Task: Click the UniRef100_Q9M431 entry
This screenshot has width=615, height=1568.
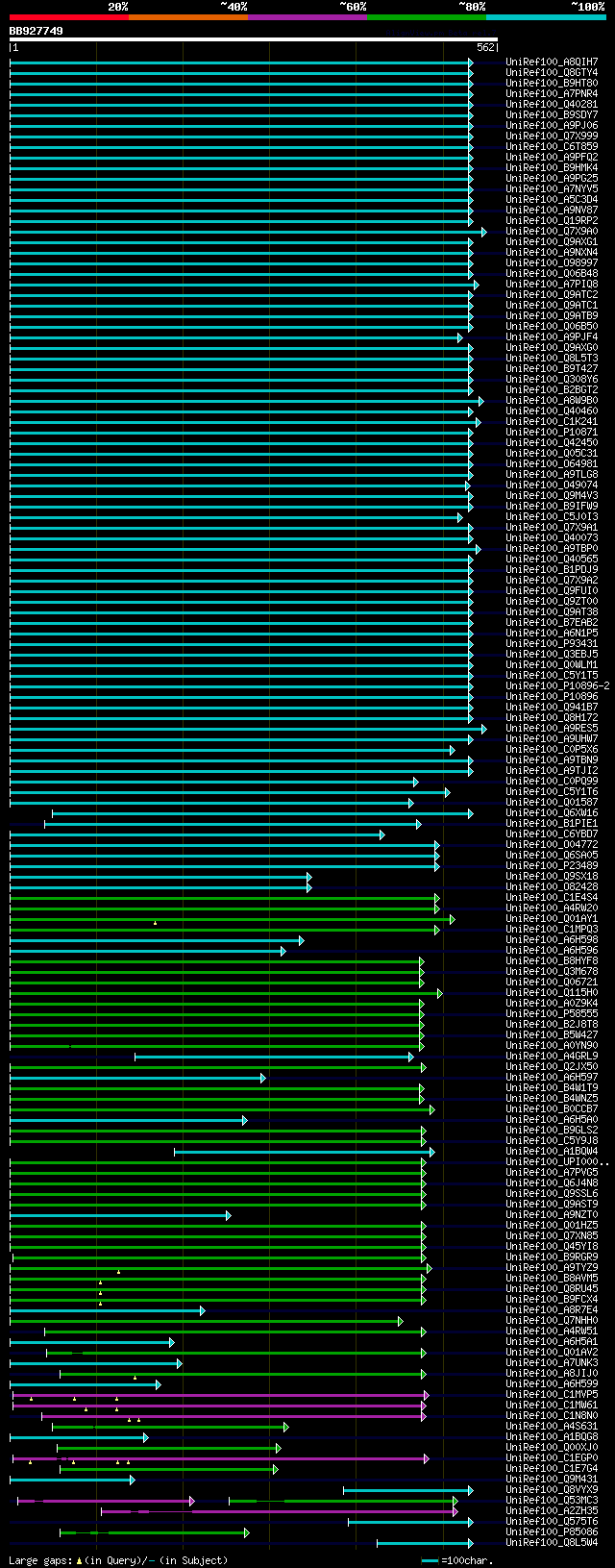Action: point(552,1480)
